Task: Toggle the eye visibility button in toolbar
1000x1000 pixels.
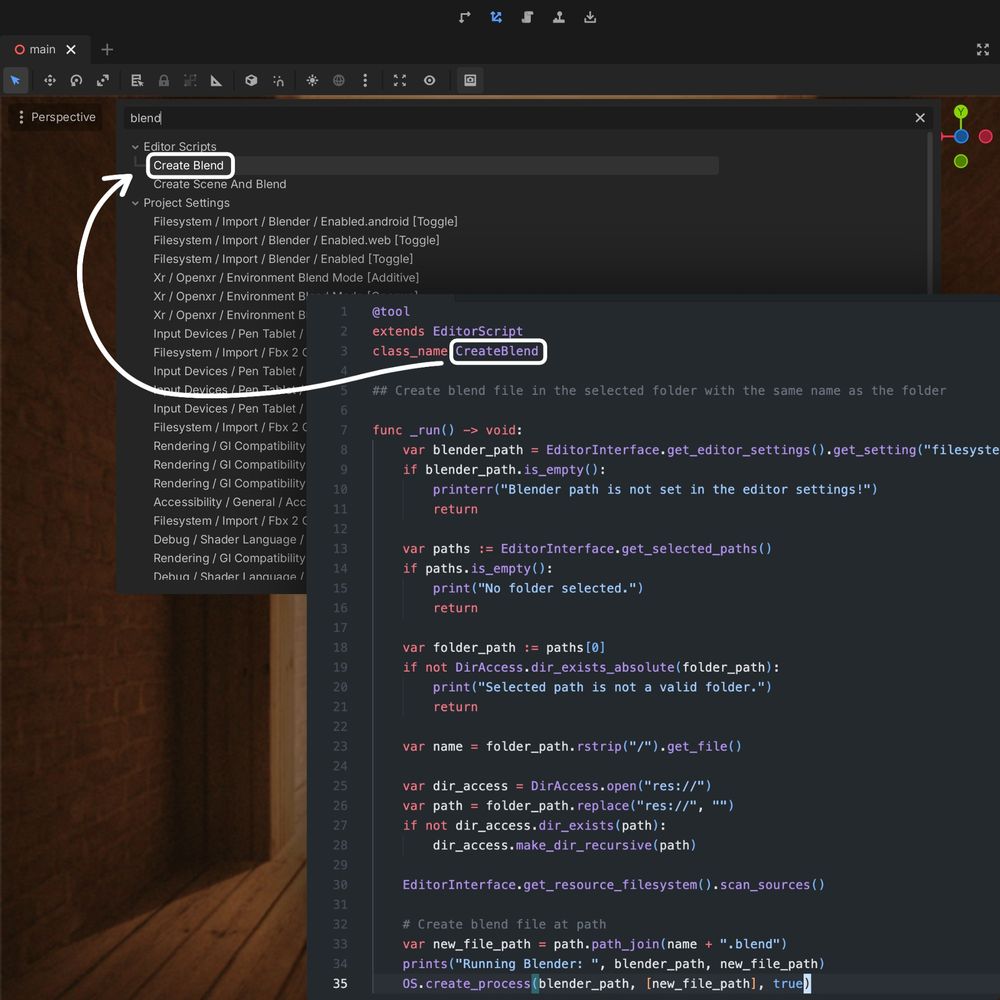Action: [430, 80]
